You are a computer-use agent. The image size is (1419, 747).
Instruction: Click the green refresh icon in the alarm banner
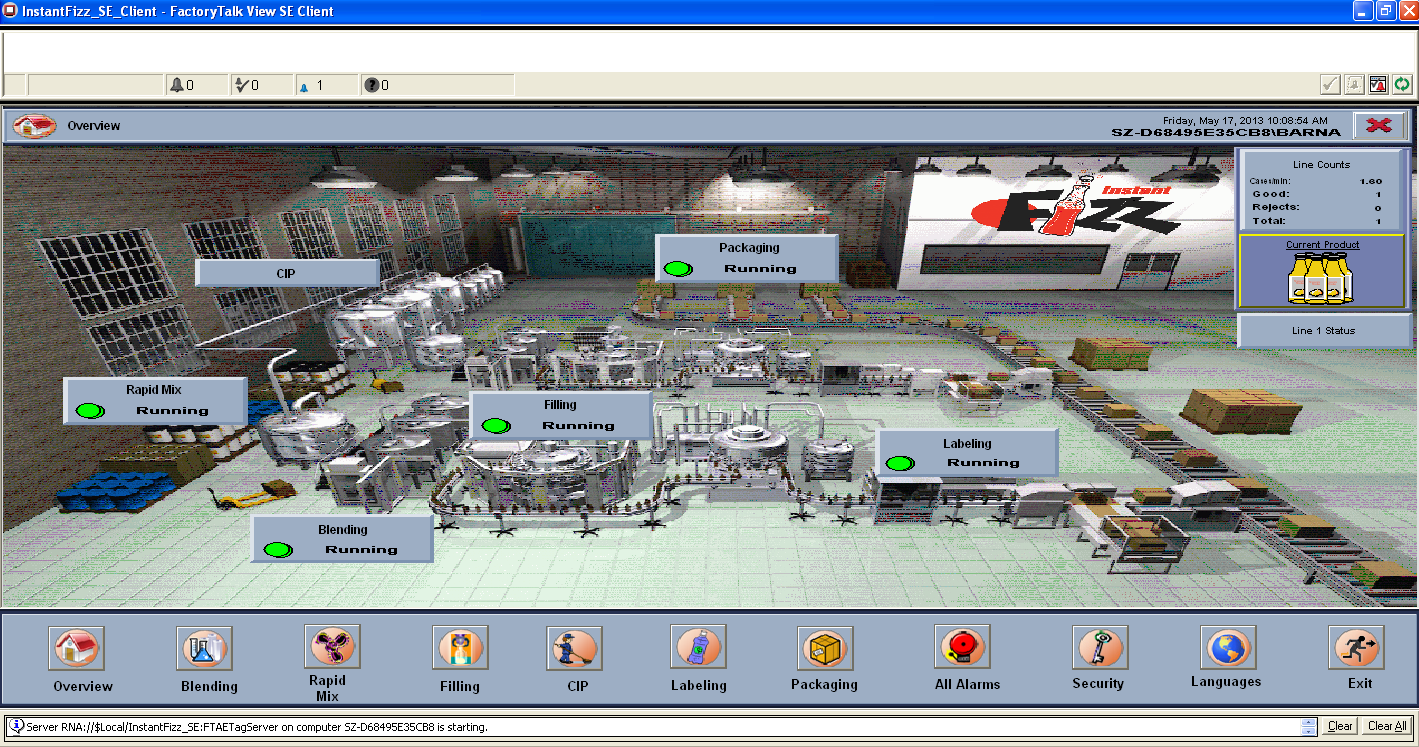(x=1402, y=85)
